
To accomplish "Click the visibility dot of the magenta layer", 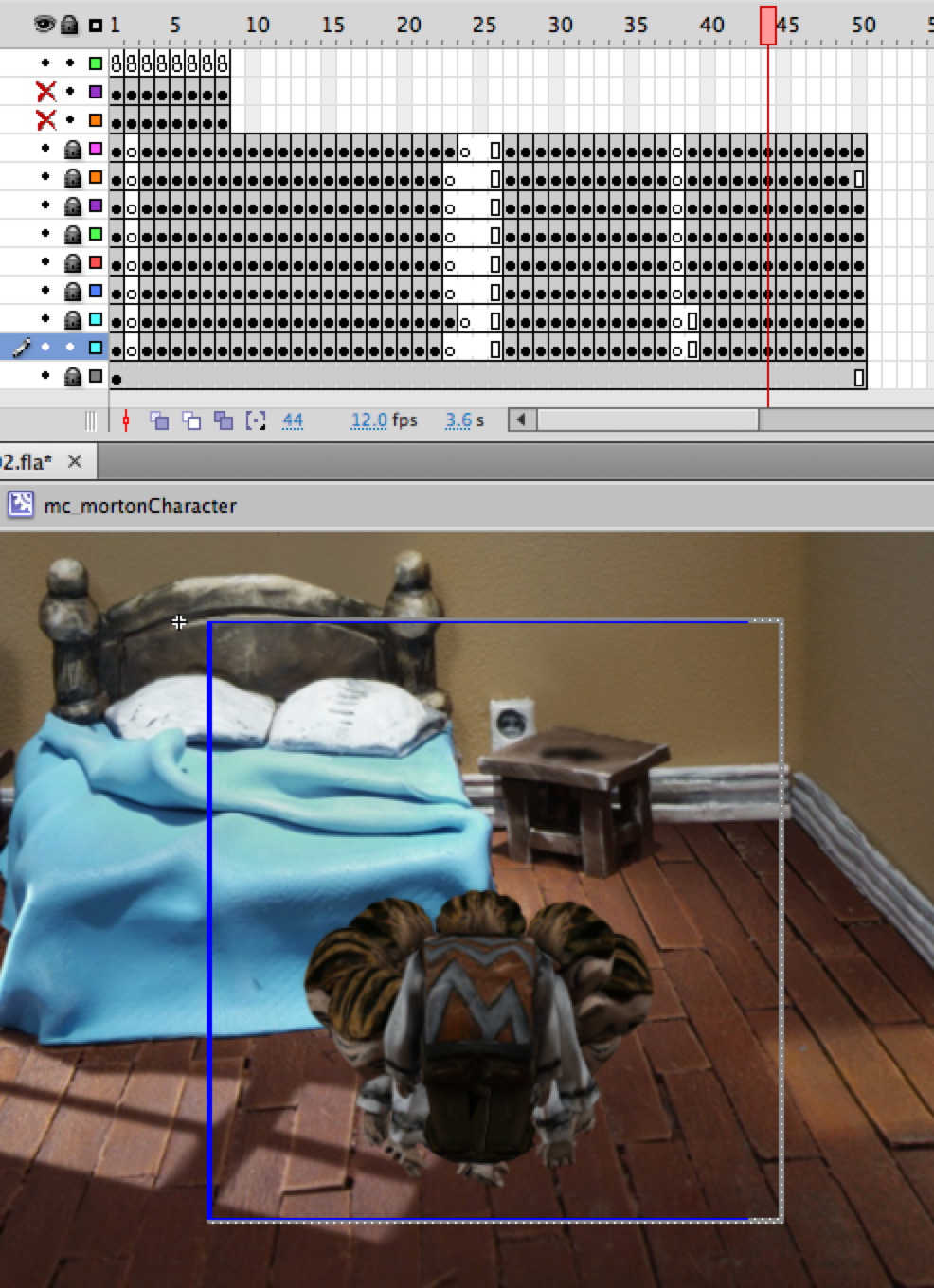I will click(x=45, y=149).
